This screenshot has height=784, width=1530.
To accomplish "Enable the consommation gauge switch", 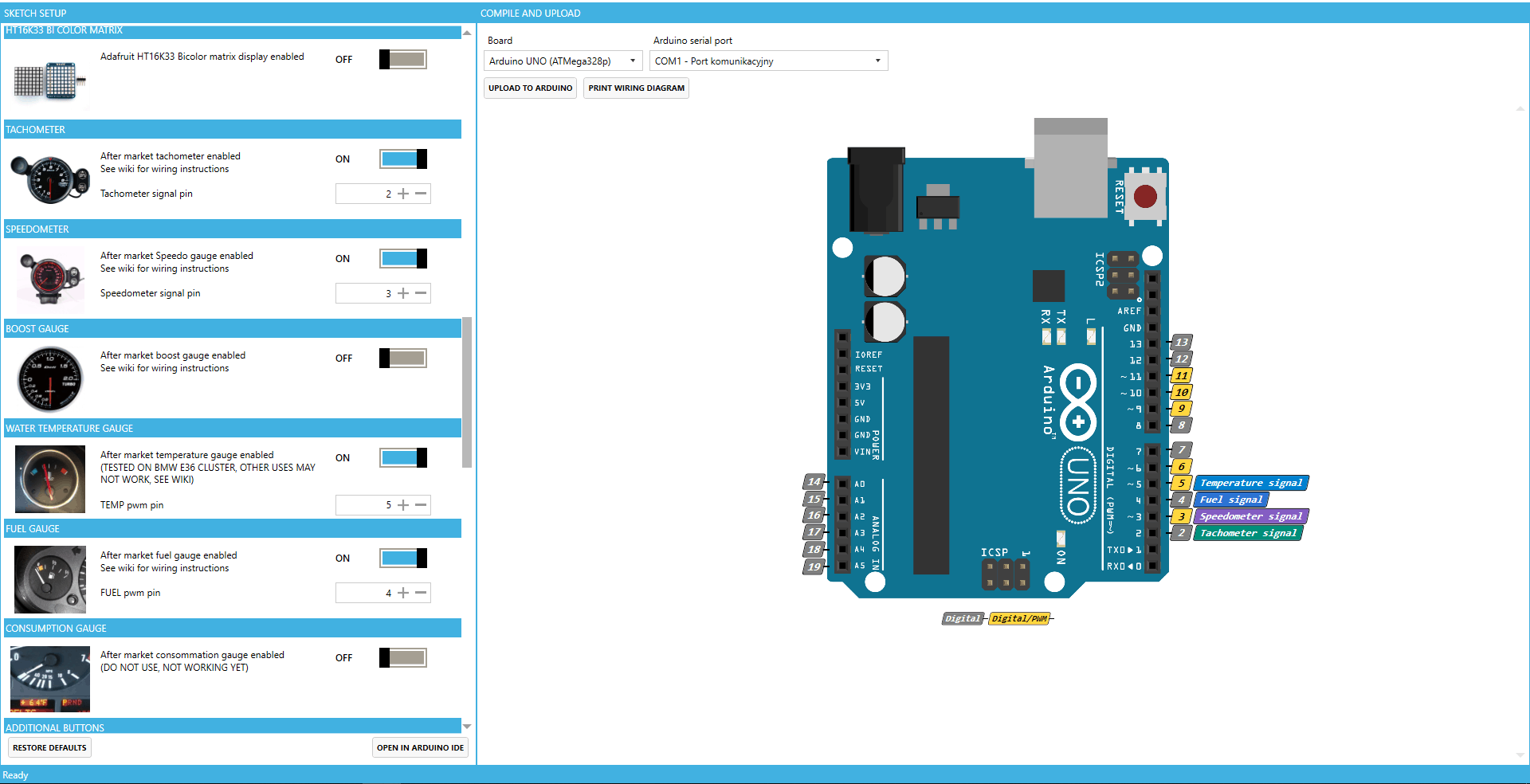I will [x=403, y=657].
